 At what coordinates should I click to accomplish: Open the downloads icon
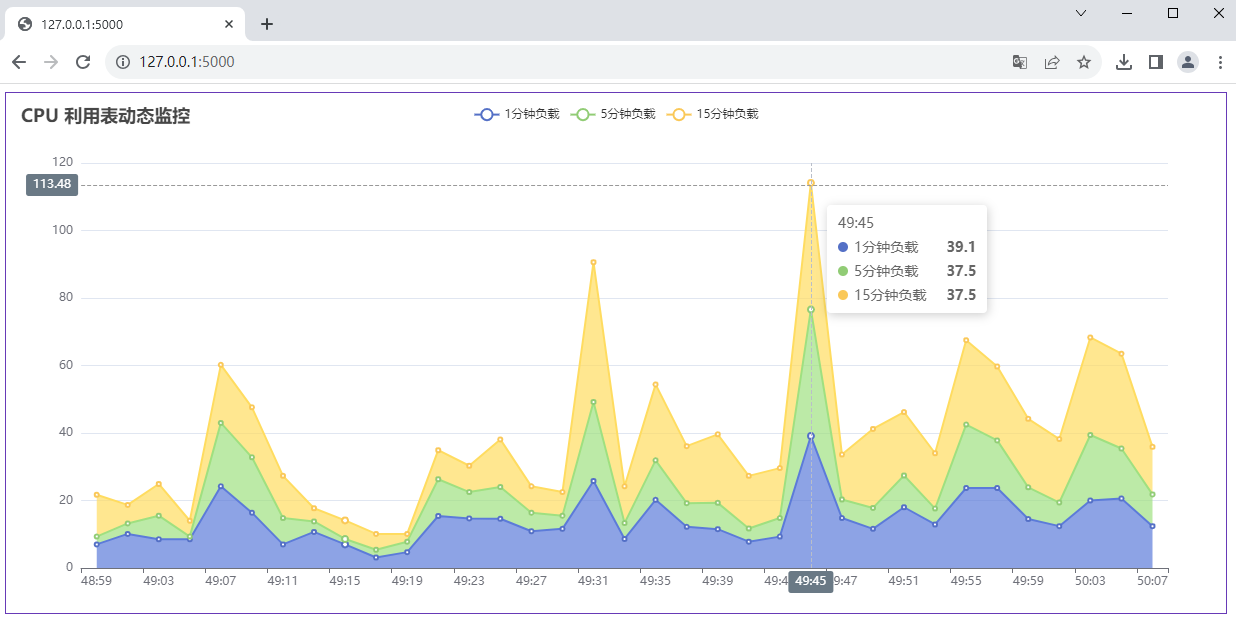click(1124, 62)
